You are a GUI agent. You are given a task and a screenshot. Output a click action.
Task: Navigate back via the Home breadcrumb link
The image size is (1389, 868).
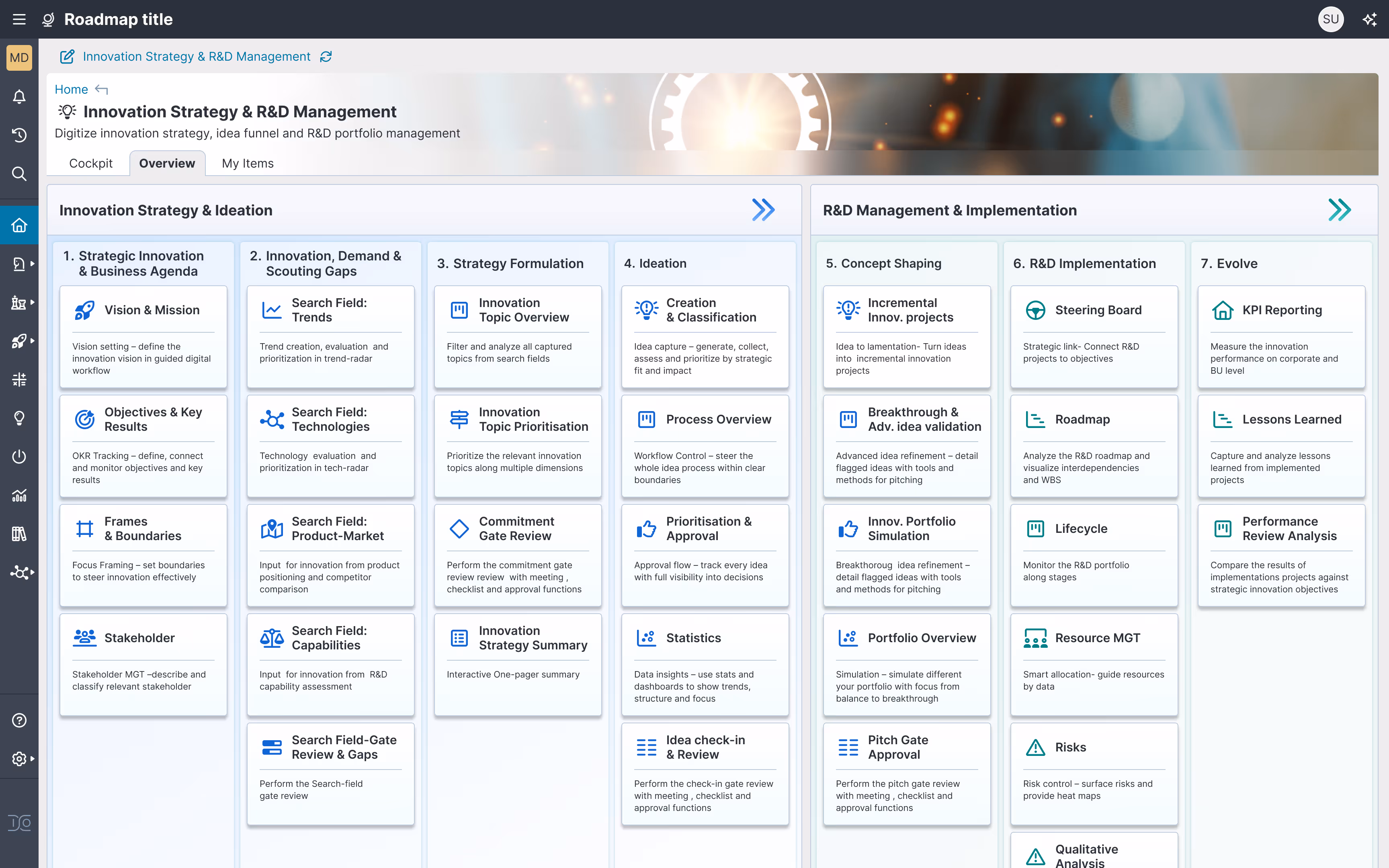pos(71,90)
